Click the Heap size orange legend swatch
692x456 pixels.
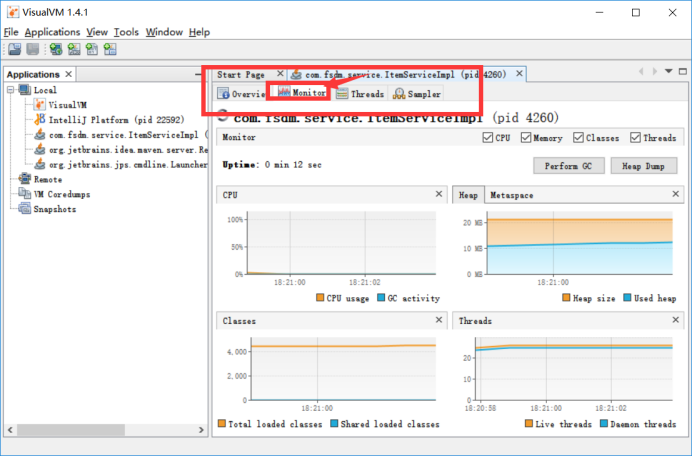(x=566, y=298)
